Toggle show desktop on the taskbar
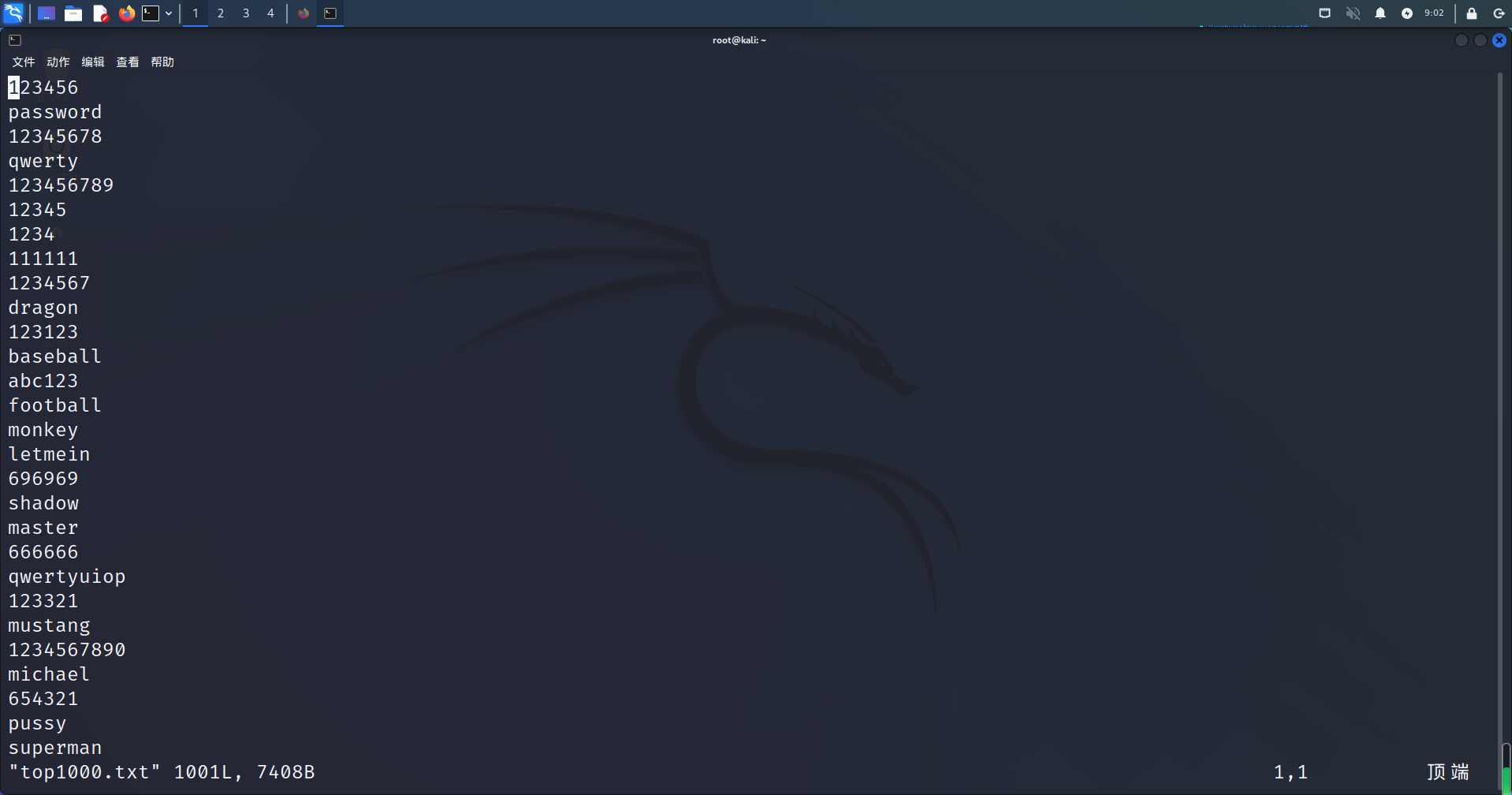1512x795 pixels. point(46,13)
